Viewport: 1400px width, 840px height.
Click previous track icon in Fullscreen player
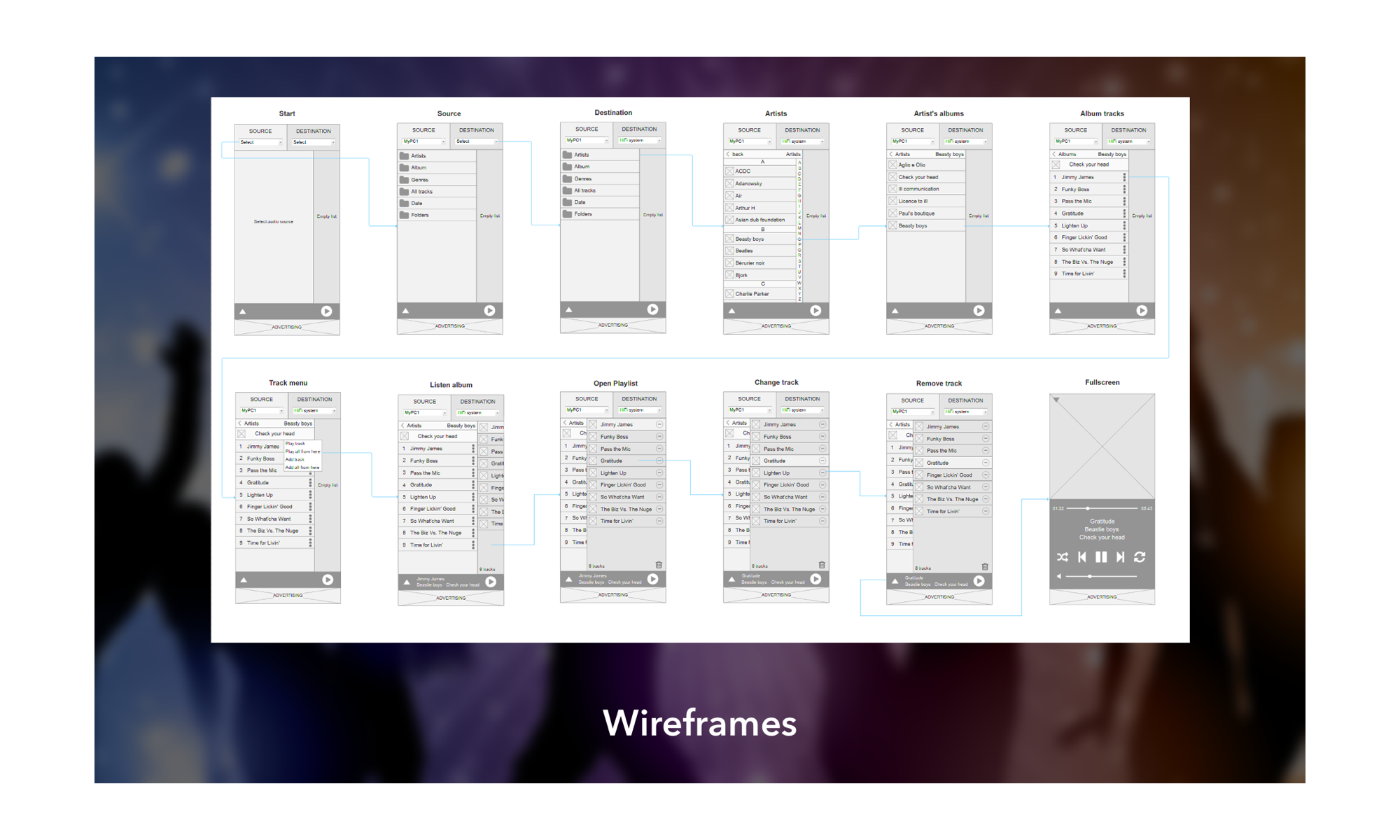pyautogui.click(x=1082, y=557)
